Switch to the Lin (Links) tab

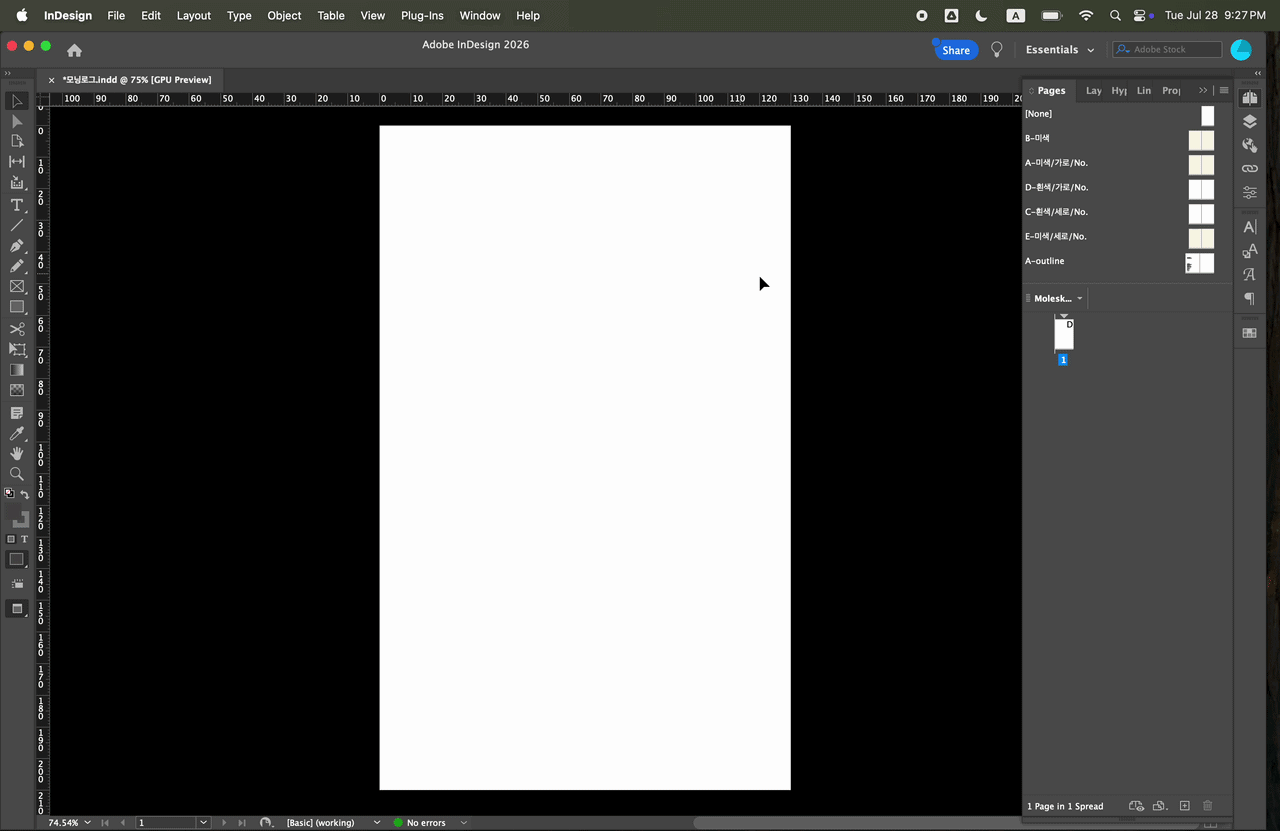pyautogui.click(x=1144, y=90)
